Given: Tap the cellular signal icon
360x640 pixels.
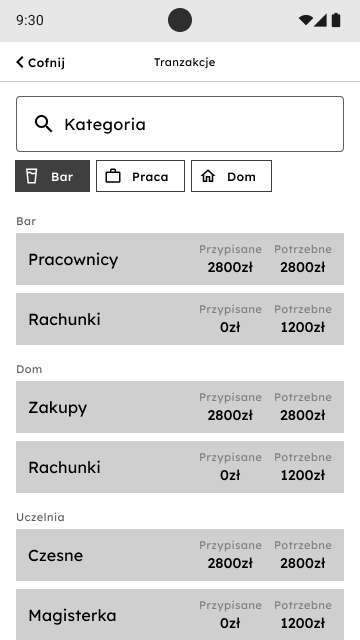Looking at the screenshot, I should (x=320, y=20).
